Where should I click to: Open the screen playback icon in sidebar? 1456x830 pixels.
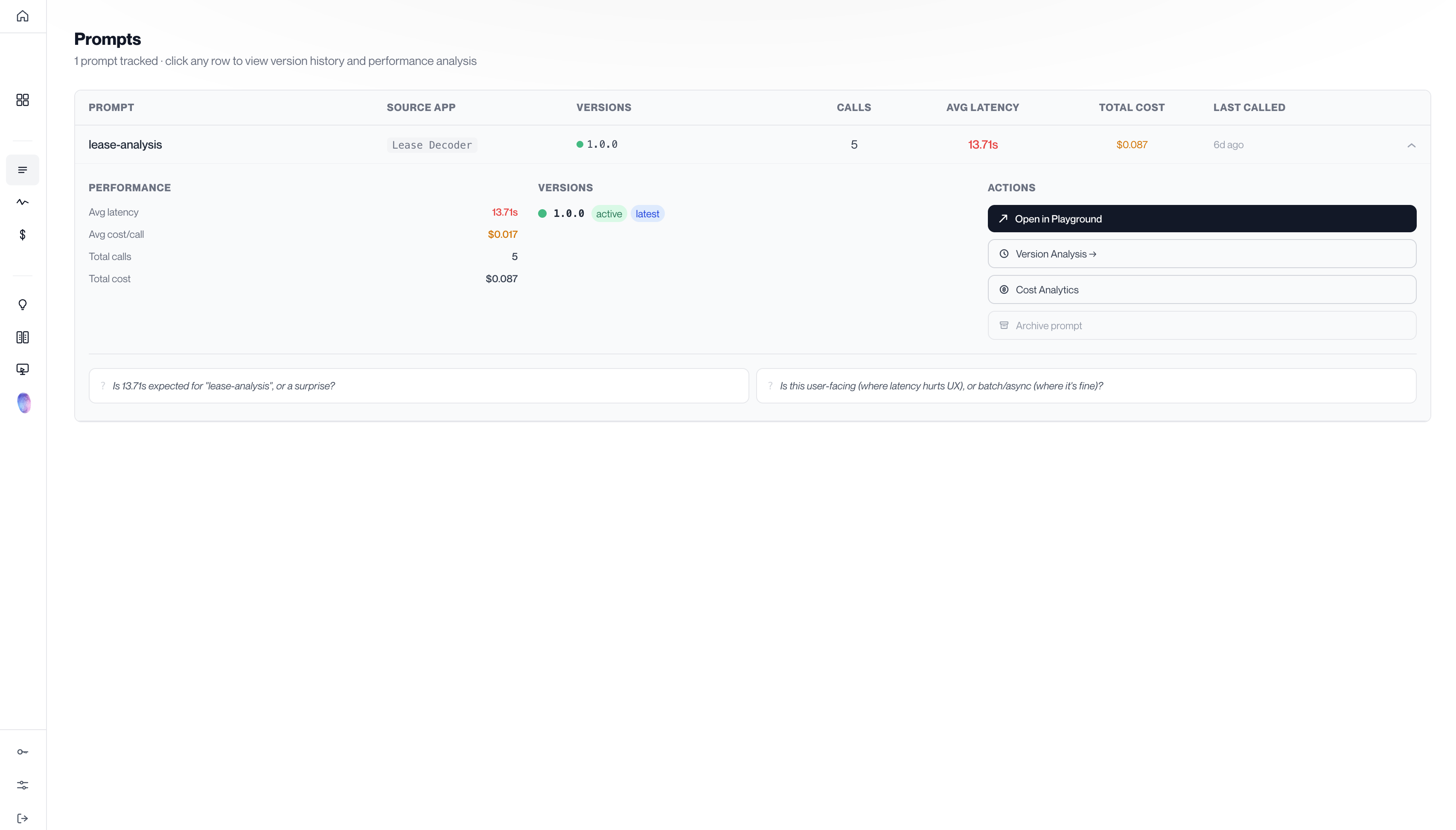[23, 369]
